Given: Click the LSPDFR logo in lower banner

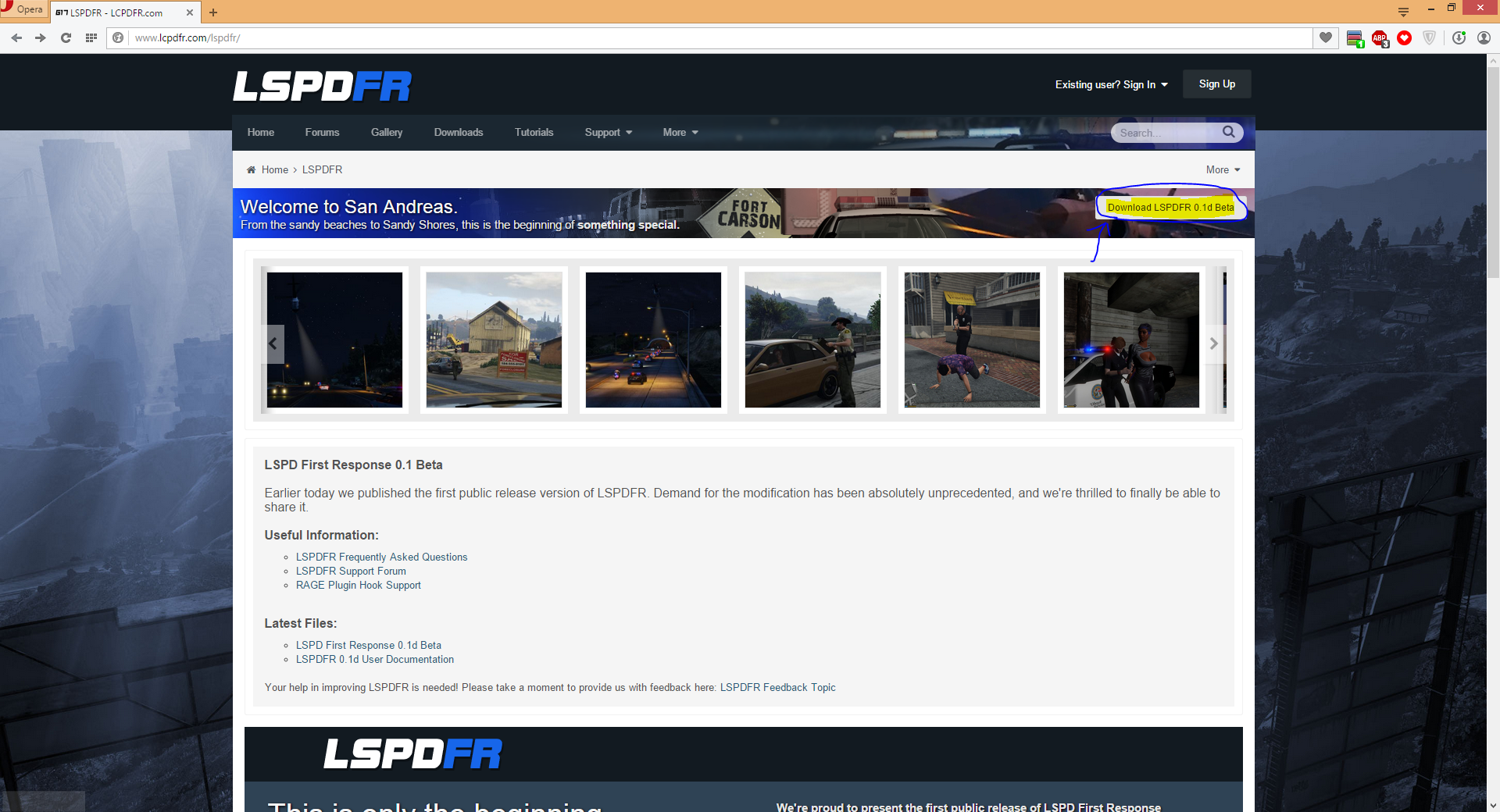Looking at the screenshot, I should [x=412, y=754].
